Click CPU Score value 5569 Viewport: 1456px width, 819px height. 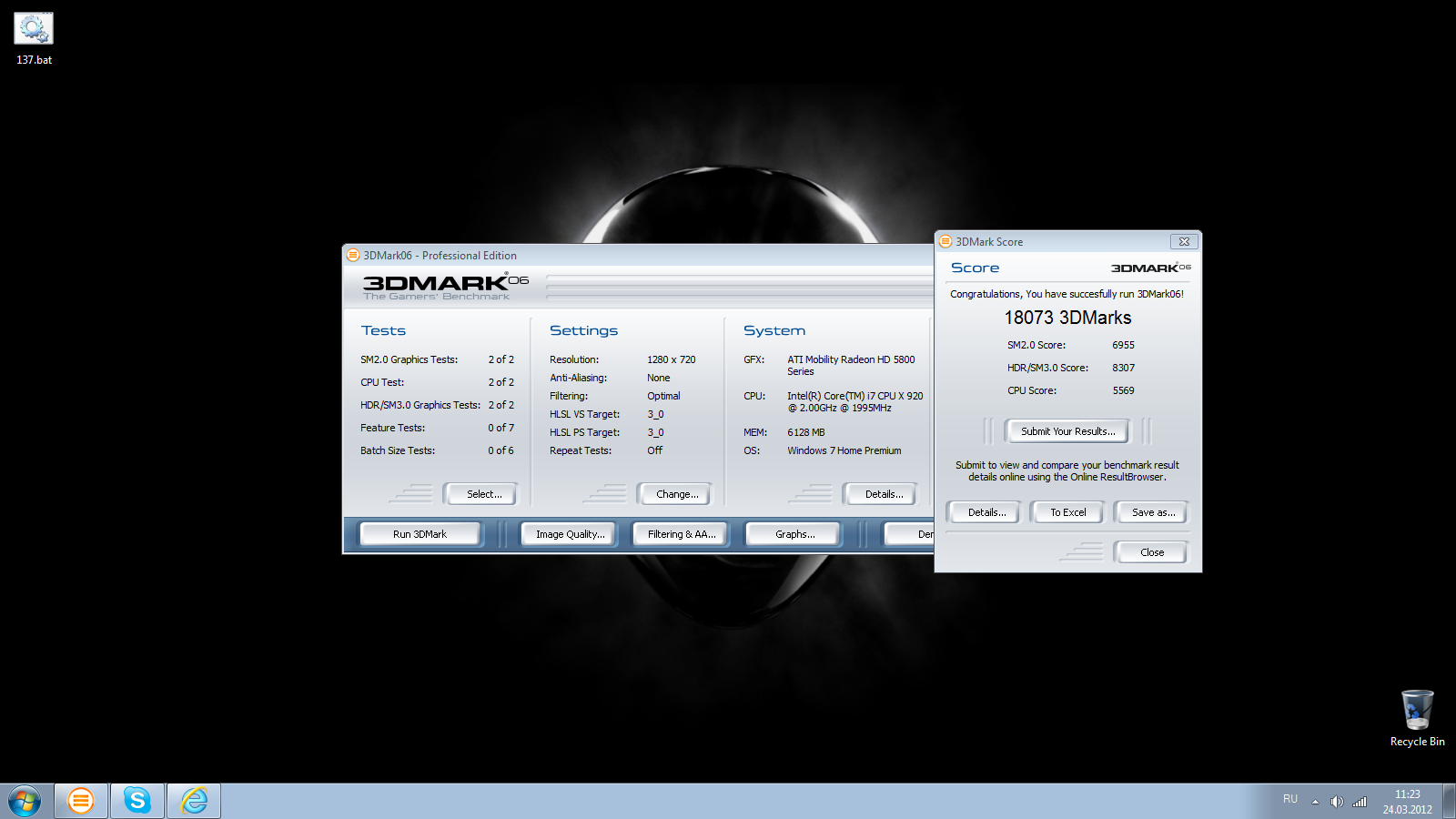[x=1123, y=390]
